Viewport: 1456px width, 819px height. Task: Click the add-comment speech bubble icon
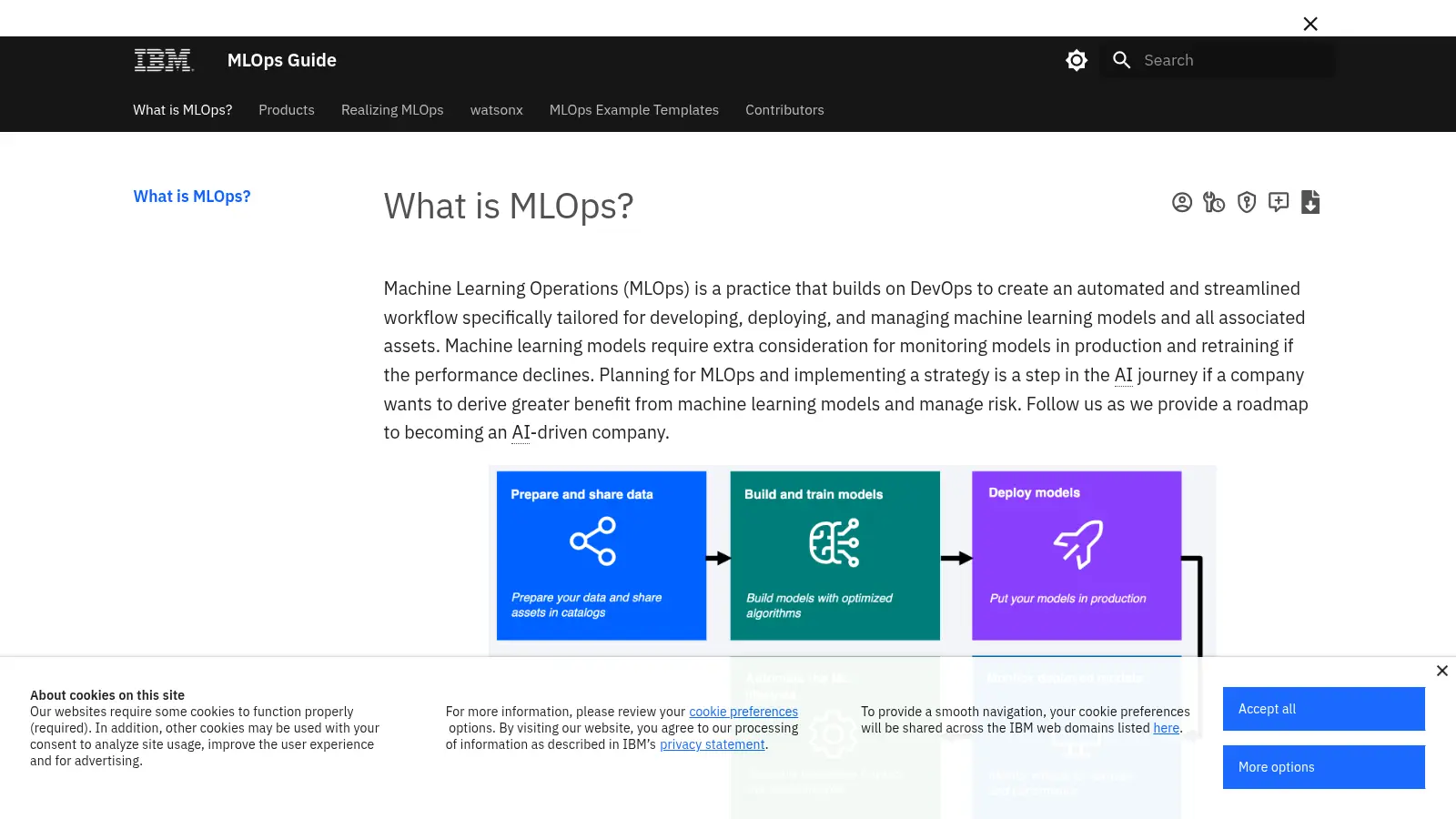(x=1279, y=202)
